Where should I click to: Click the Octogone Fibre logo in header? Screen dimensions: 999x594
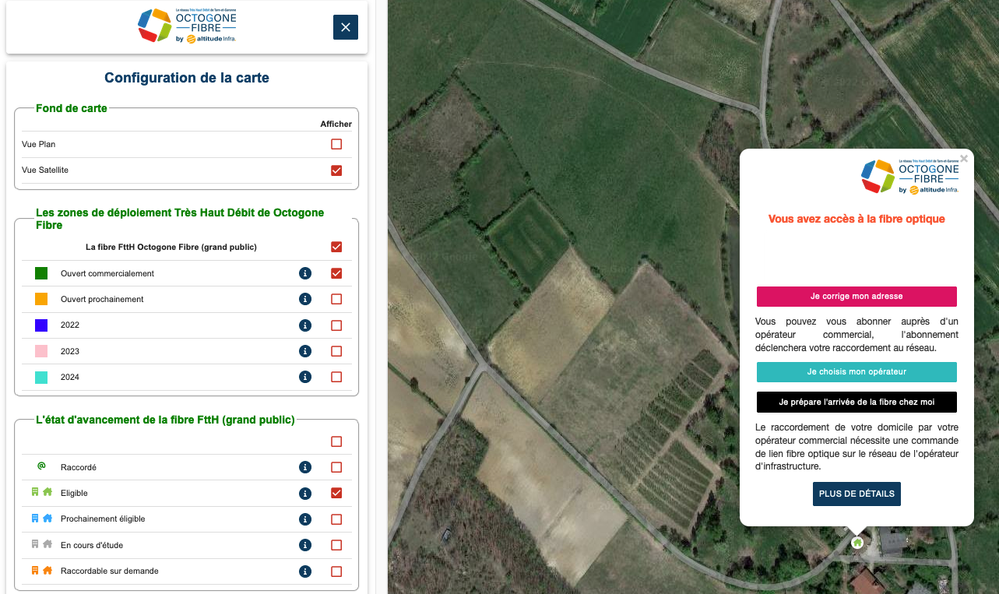(x=187, y=27)
